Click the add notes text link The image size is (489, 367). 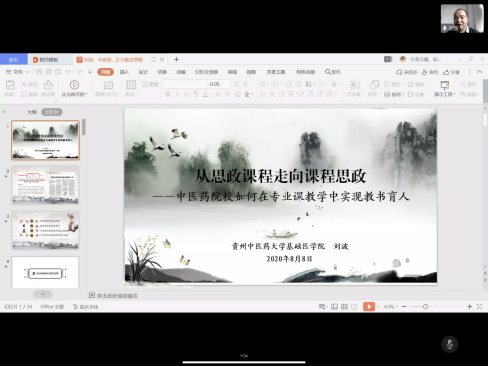tap(117, 296)
